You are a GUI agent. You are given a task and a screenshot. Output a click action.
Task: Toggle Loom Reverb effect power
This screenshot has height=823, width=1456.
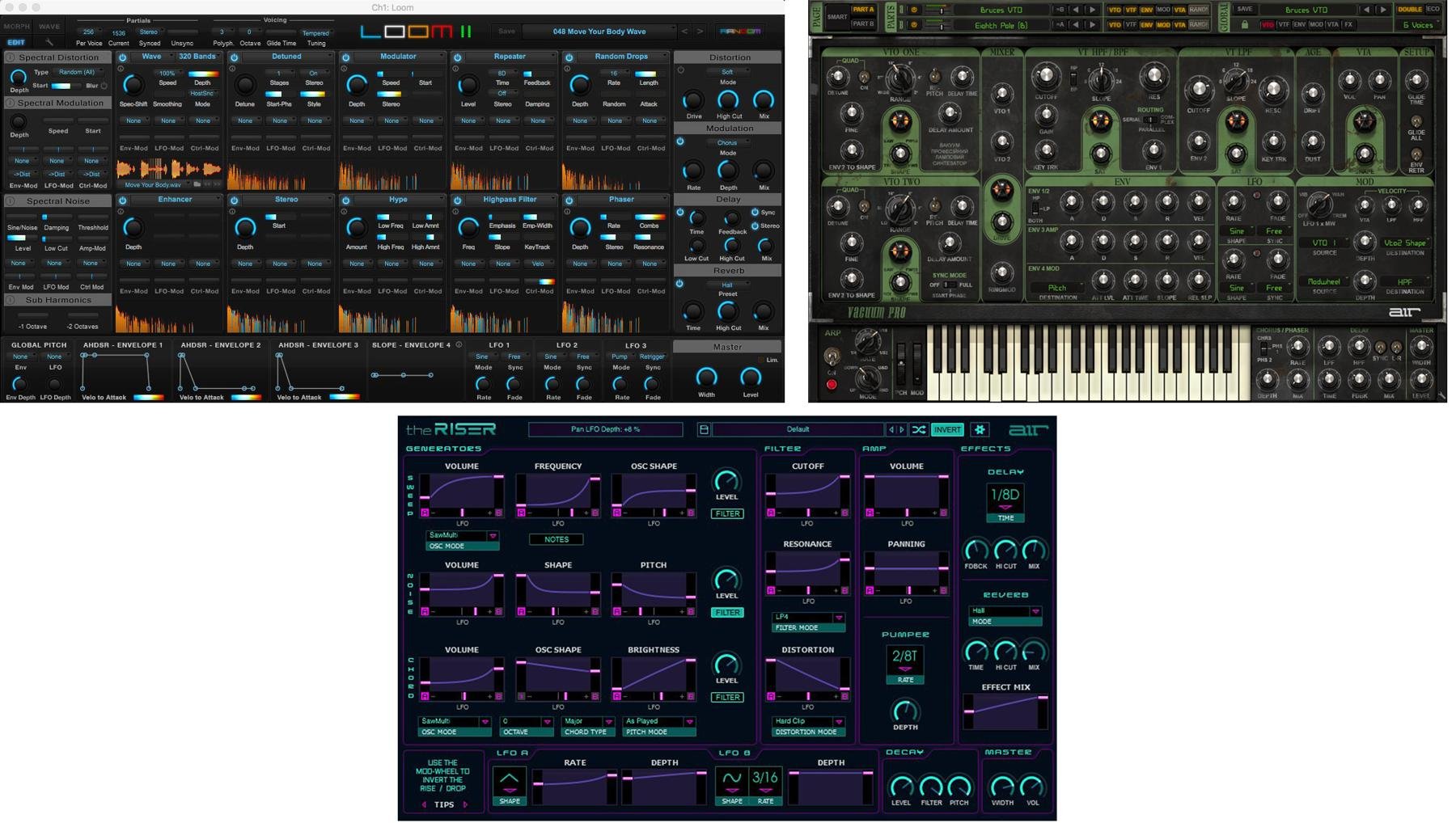pyautogui.click(x=680, y=284)
